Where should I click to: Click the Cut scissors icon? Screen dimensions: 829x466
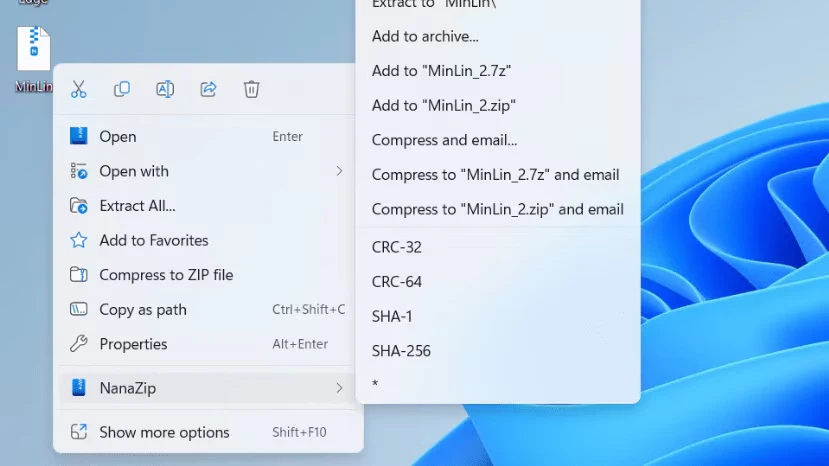point(79,90)
